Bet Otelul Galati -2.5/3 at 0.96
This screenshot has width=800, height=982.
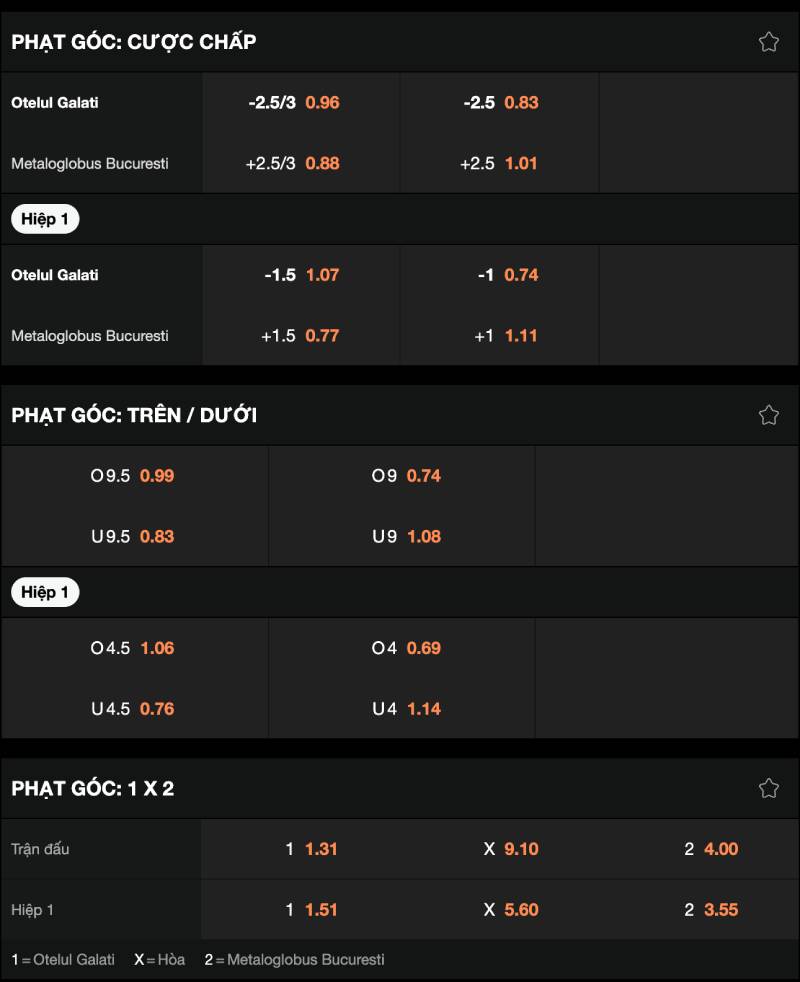(x=301, y=102)
